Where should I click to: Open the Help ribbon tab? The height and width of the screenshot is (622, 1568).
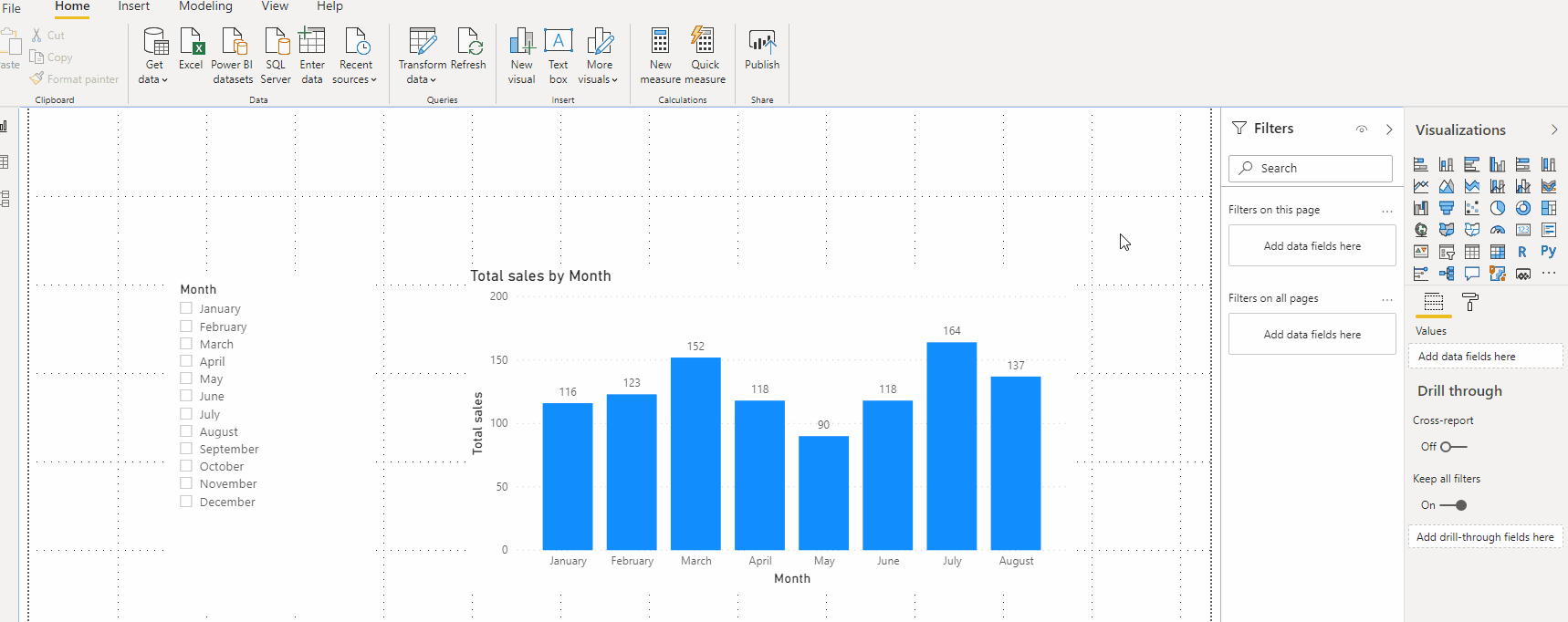tap(329, 6)
